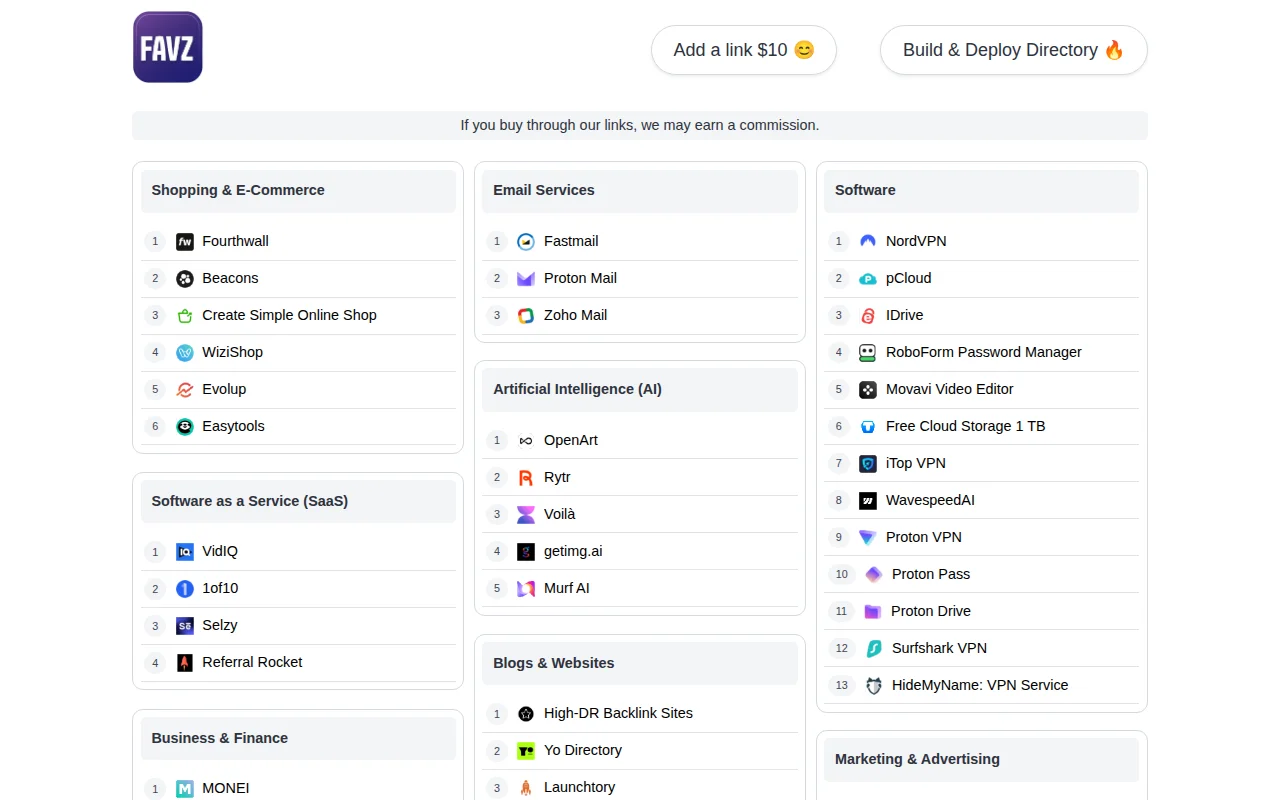Click Marketing & Advertising heading
Image resolution: width=1280 pixels, height=800 pixels.
(917, 759)
